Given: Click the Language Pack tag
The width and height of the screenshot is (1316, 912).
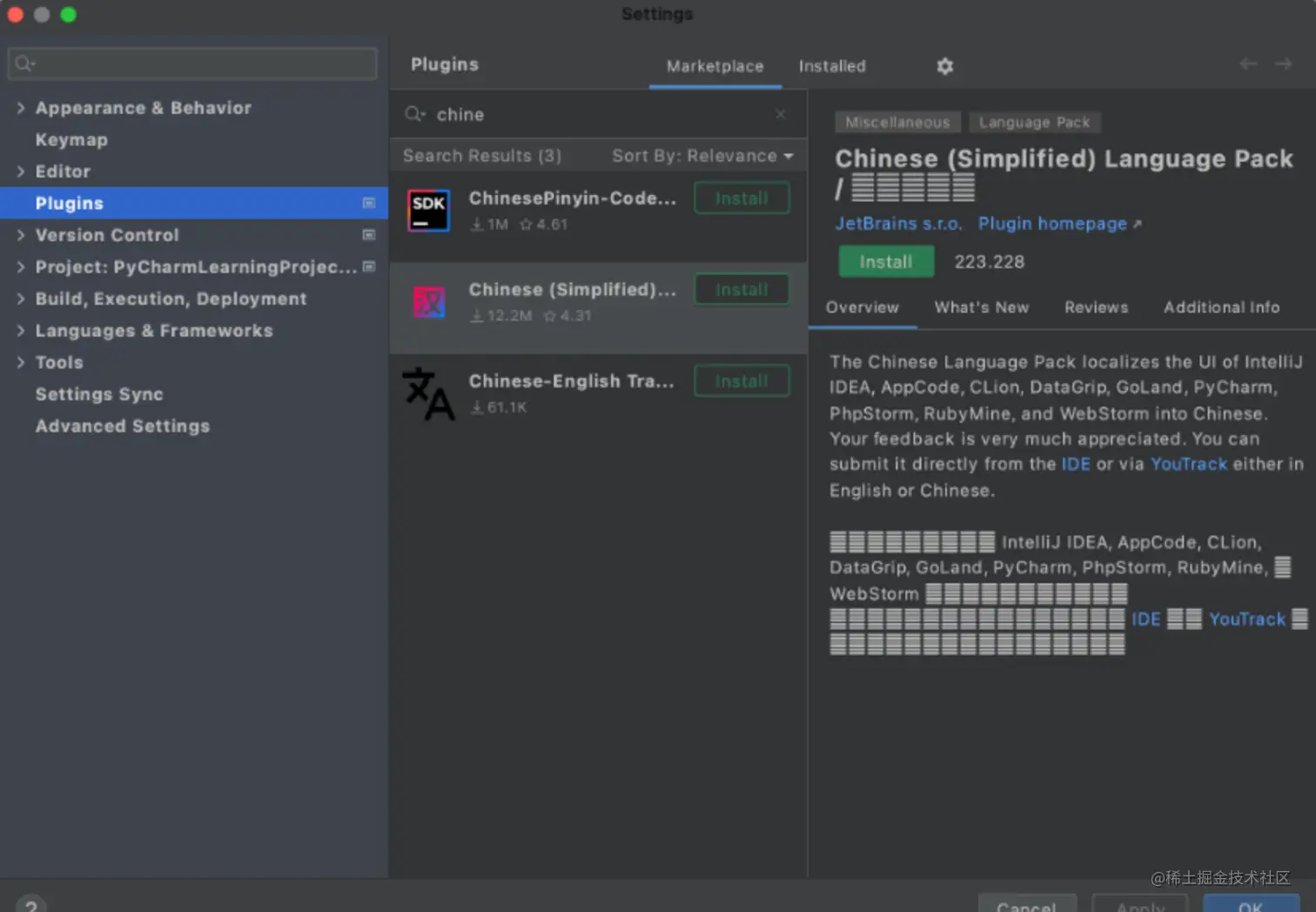Looking at the screenshot, I should [1034, 122].
